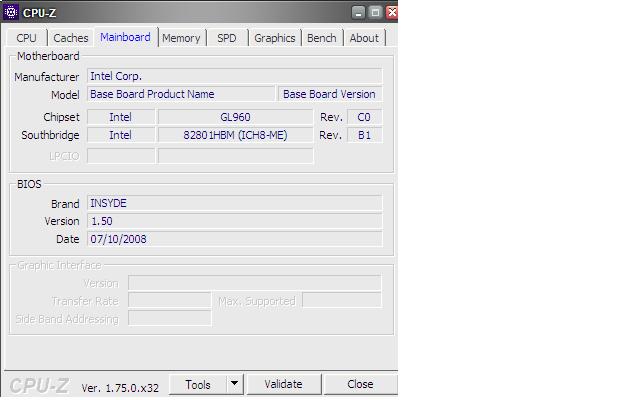Click the Manufacturer label

47,77
